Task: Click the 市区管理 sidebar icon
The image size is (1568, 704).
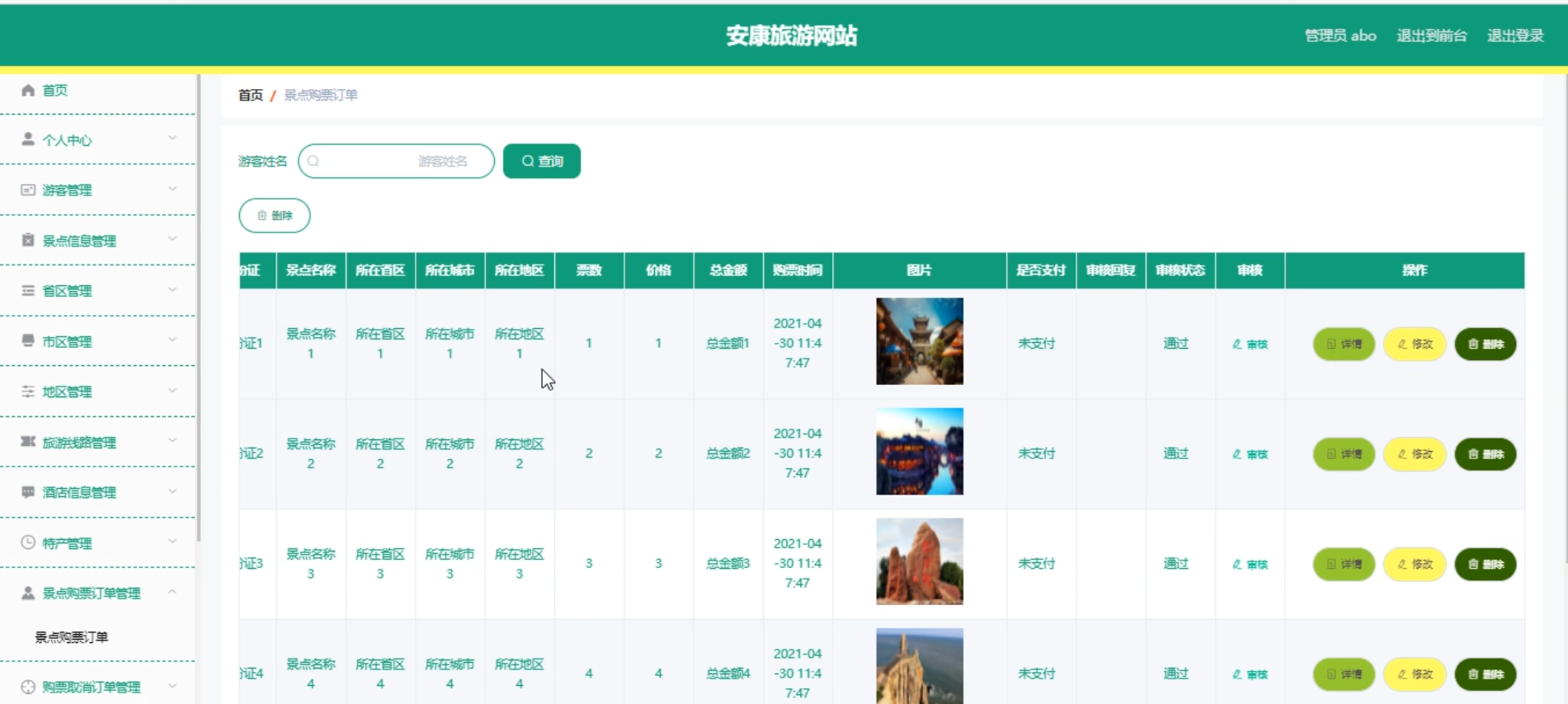Action: coord(28,340)
